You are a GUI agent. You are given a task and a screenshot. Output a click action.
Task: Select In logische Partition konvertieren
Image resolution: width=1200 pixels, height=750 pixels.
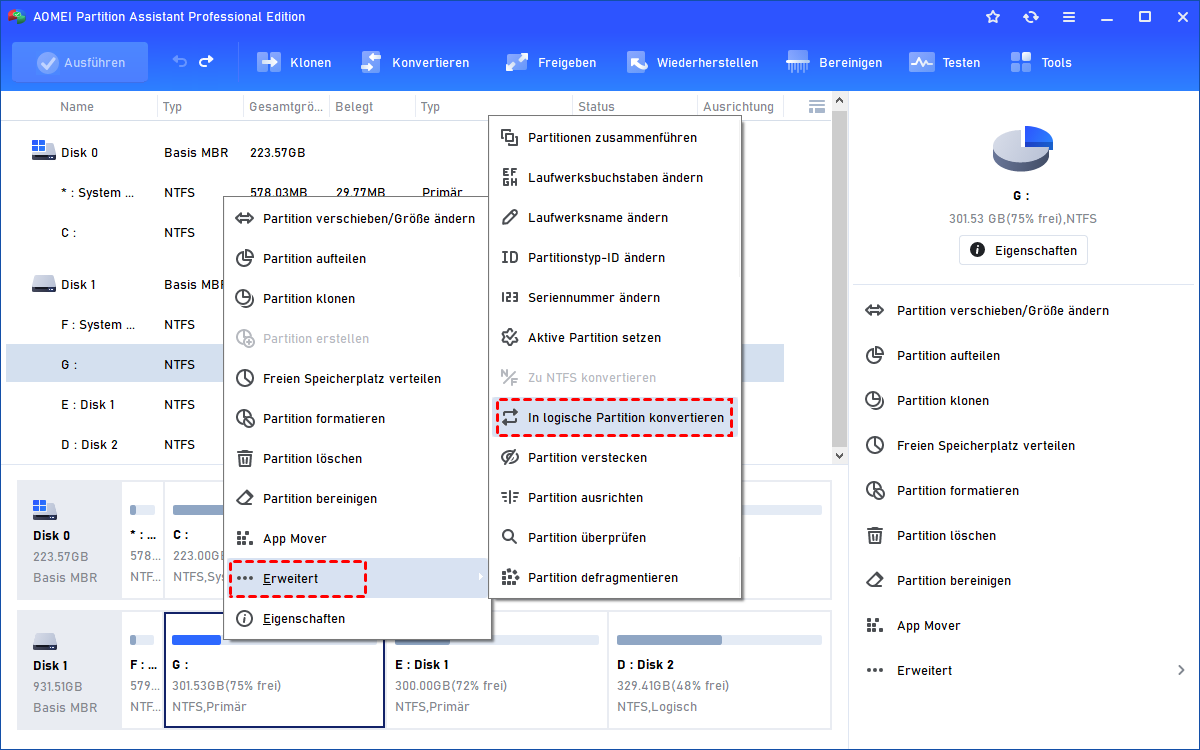(x=615, y=418)
